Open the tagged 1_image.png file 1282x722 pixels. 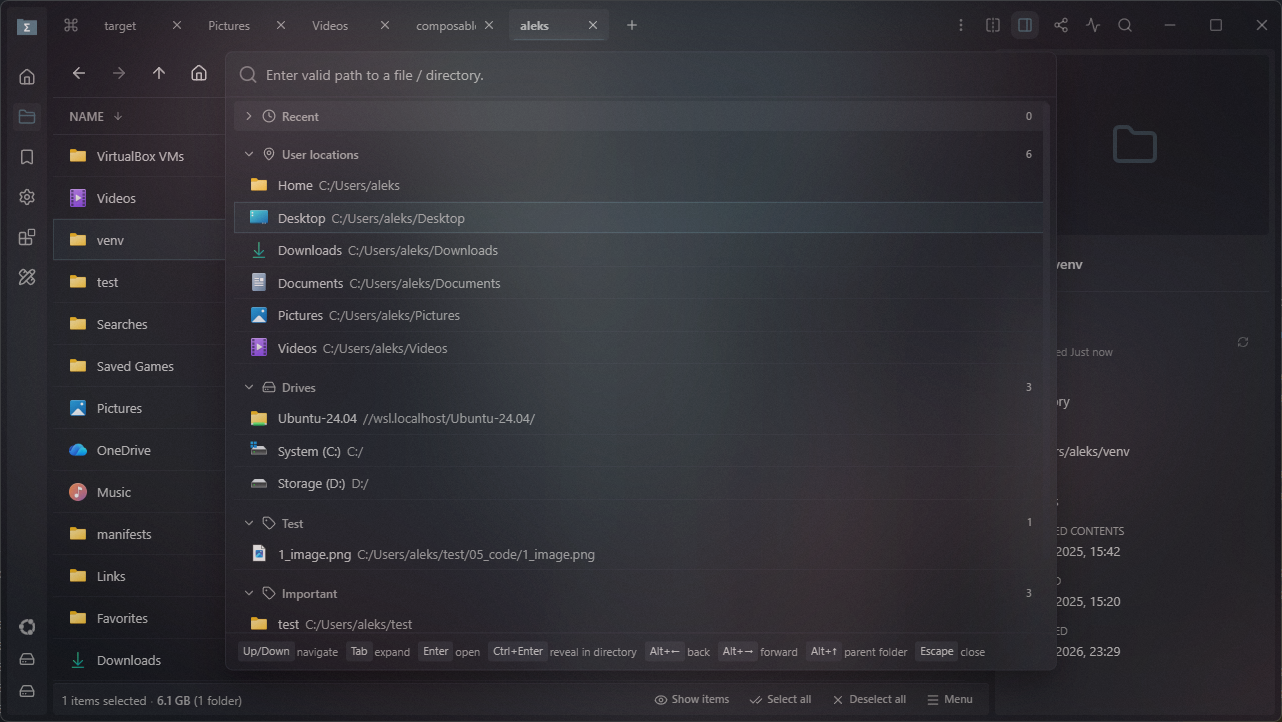638,554
